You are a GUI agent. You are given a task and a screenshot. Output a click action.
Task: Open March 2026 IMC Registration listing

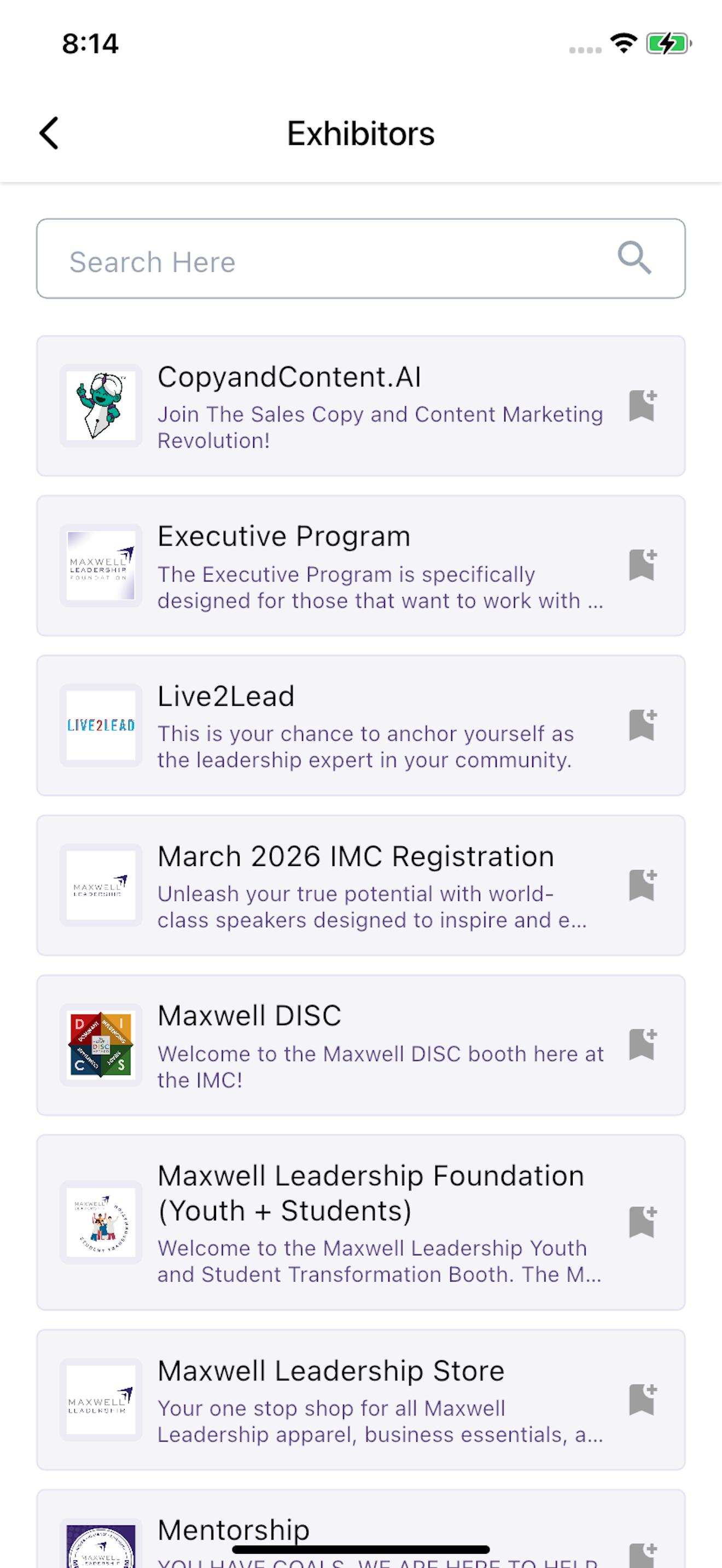pyautogui.click(x=356, y=856)
